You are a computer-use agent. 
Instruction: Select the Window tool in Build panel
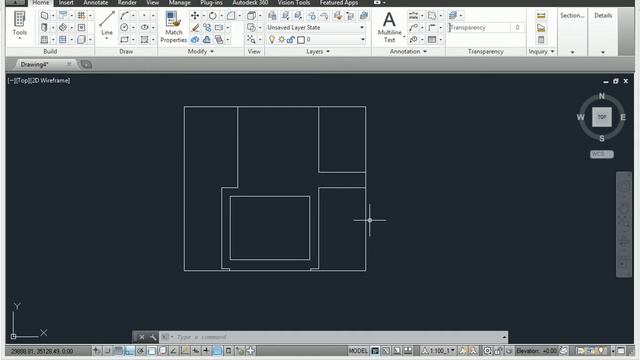(x=44, y=40)
